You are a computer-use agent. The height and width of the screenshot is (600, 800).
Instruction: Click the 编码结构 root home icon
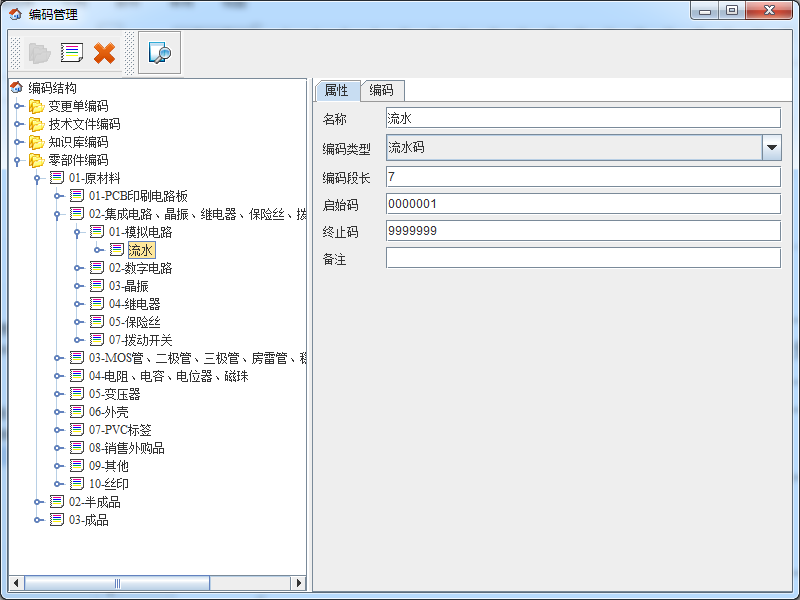(x=16, y=88)
